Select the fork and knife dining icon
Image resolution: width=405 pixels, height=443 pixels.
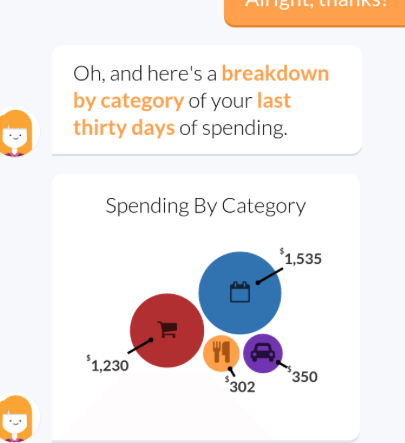221,352
